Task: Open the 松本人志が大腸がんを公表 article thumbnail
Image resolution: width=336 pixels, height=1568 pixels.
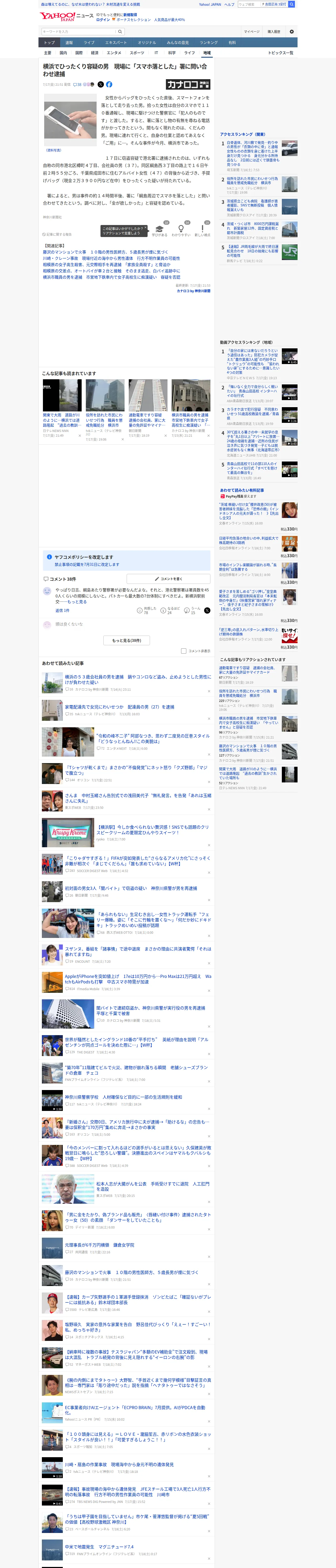Action: 68,1189
